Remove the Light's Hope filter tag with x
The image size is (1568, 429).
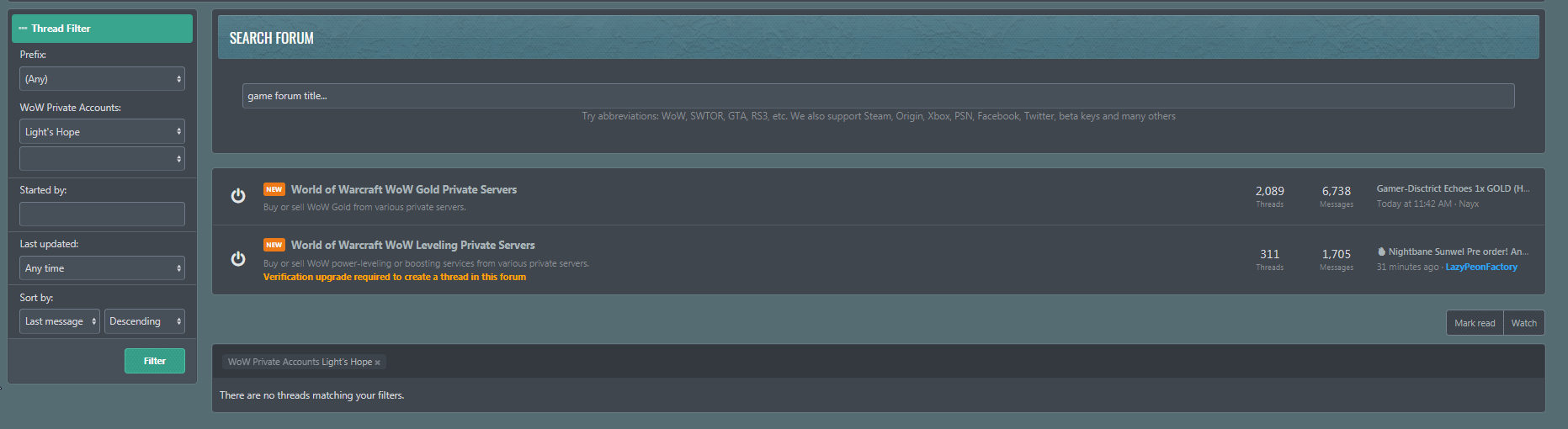tap(378, 363)
